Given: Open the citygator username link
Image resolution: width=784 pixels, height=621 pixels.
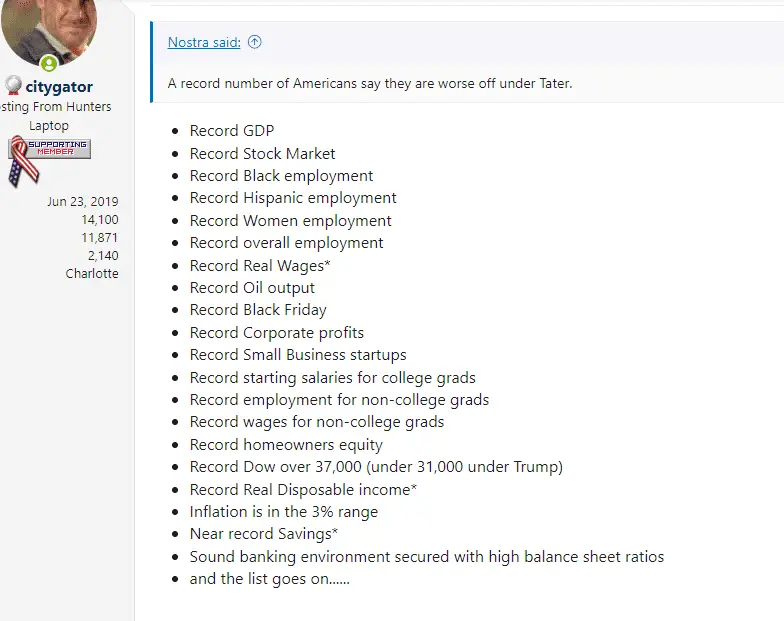Looking at the screenshot, I should click(x=59, y=87).
